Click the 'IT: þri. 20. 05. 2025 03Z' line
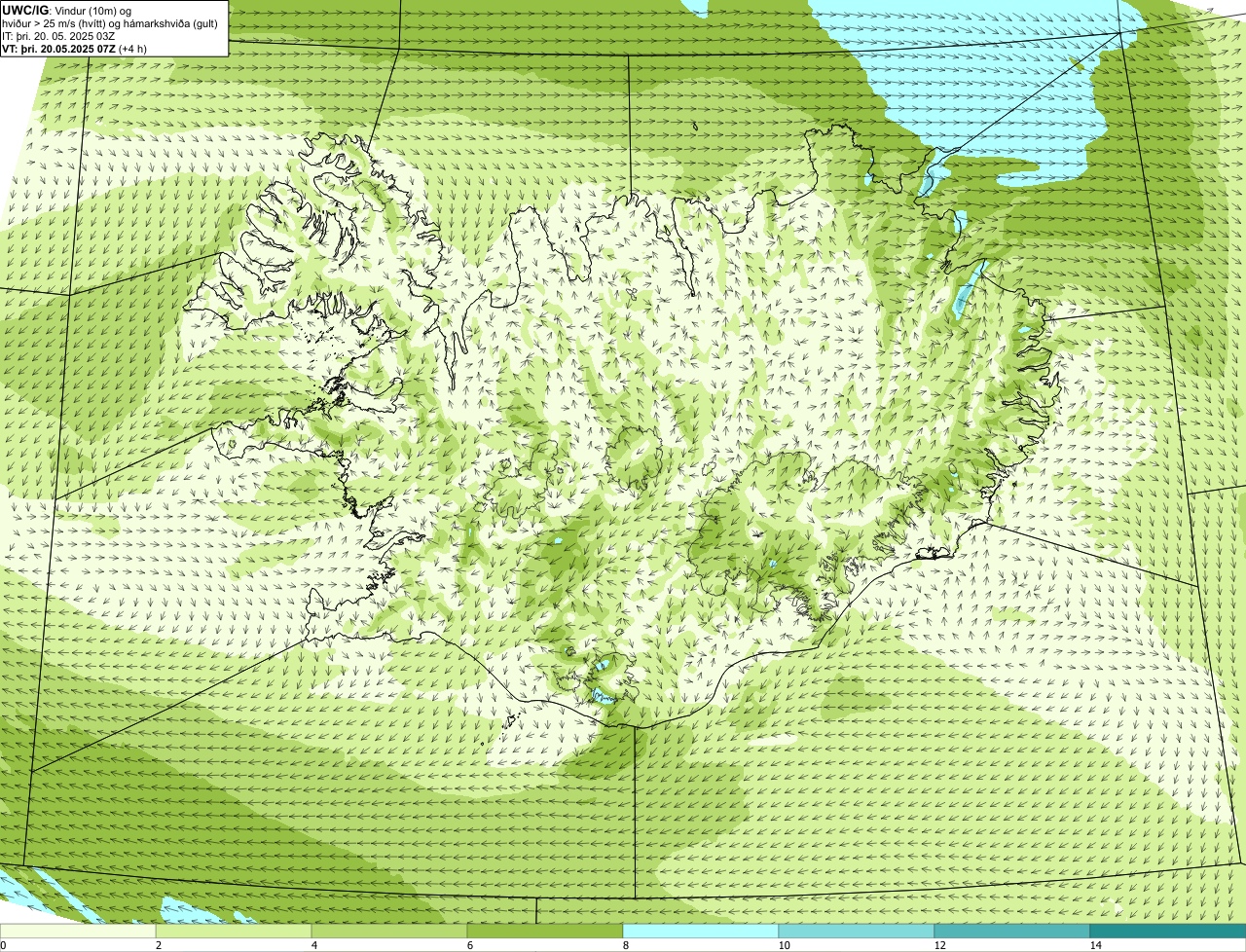The height and width of the screenshot is (952, 1246). (58, 35)
